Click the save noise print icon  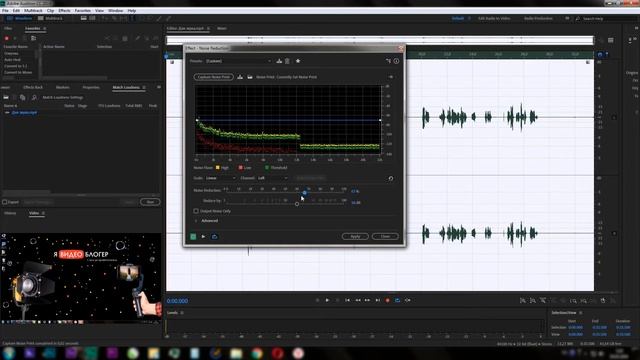240,77
